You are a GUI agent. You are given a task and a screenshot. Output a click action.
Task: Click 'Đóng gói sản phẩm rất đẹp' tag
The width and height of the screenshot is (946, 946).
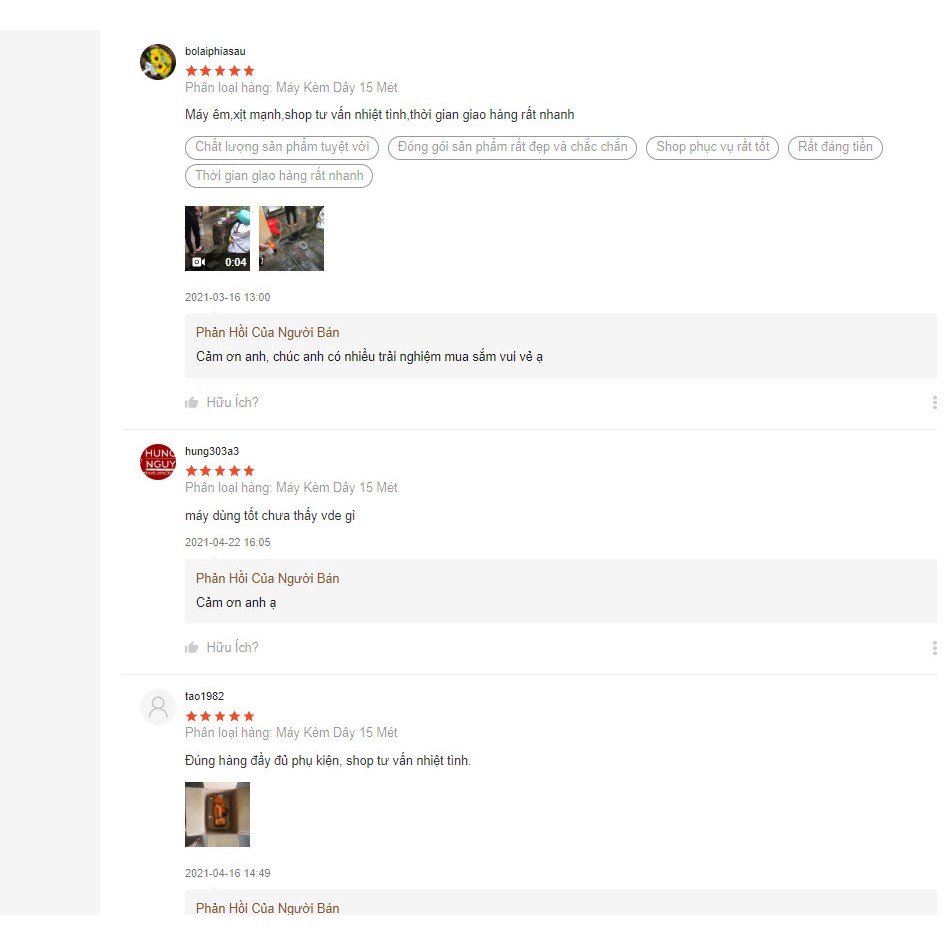coord(512,147)
